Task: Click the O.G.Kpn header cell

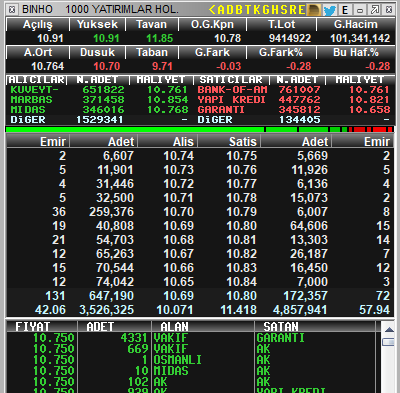Action: tap(212, 25)
